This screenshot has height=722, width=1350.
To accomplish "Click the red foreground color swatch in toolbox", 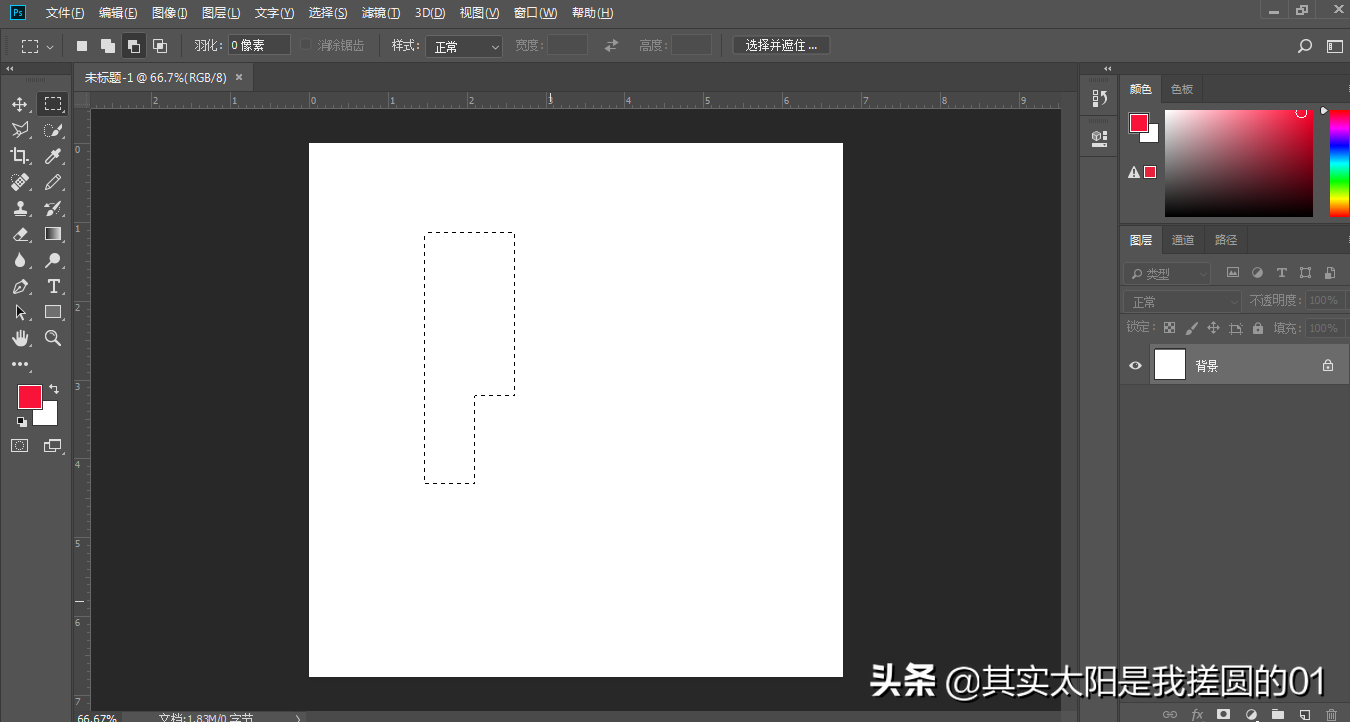I will (x=29, y=397).
